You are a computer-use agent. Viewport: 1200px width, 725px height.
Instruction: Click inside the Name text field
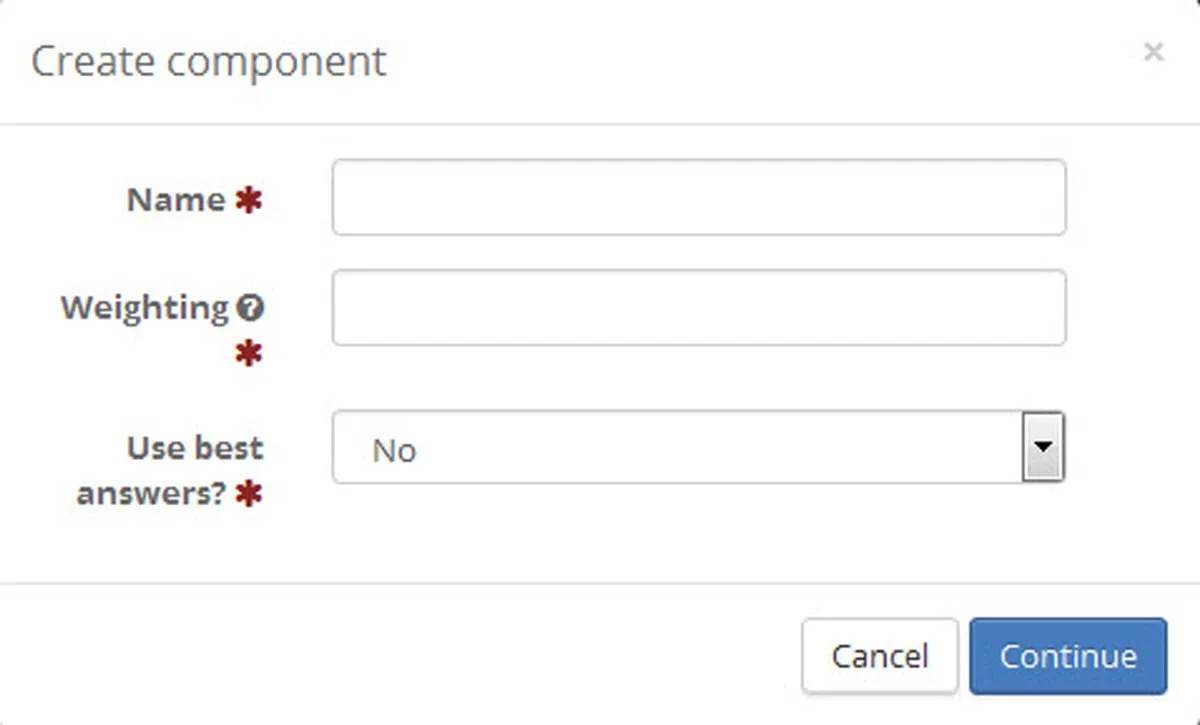pyautogui.click(x=698, y=198)
